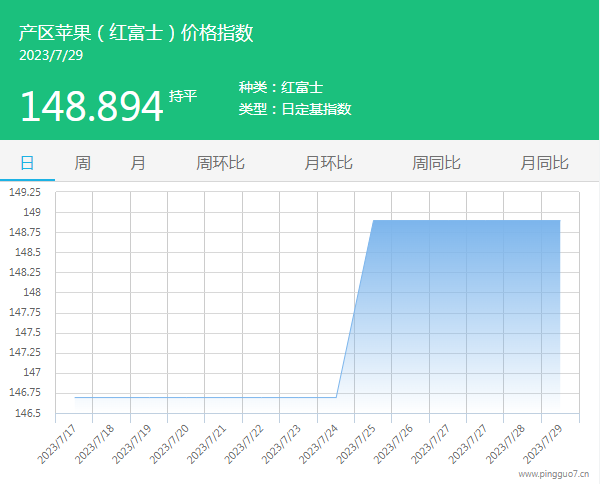Open the www.pingguo7.cn watermark link
Image resolution: width=600 pixels, height=484 pixels.
[553, 475]
